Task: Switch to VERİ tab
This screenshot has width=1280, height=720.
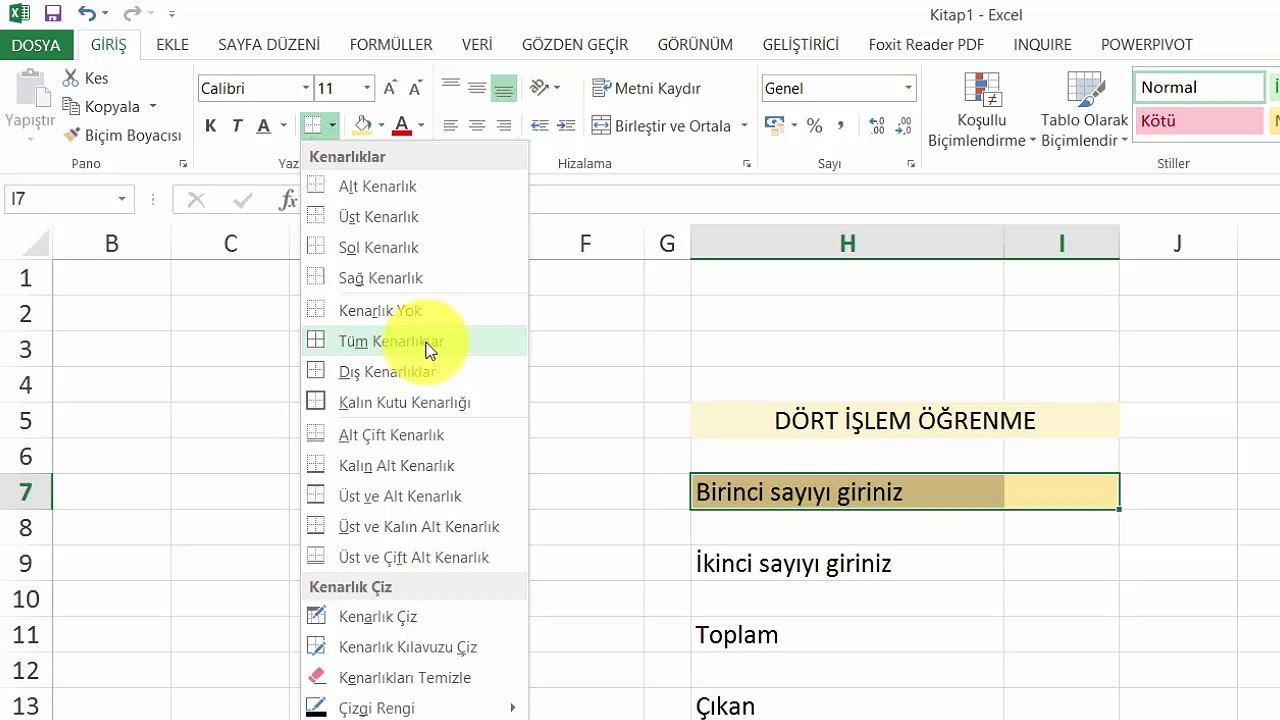Action: tap(477, 45)
